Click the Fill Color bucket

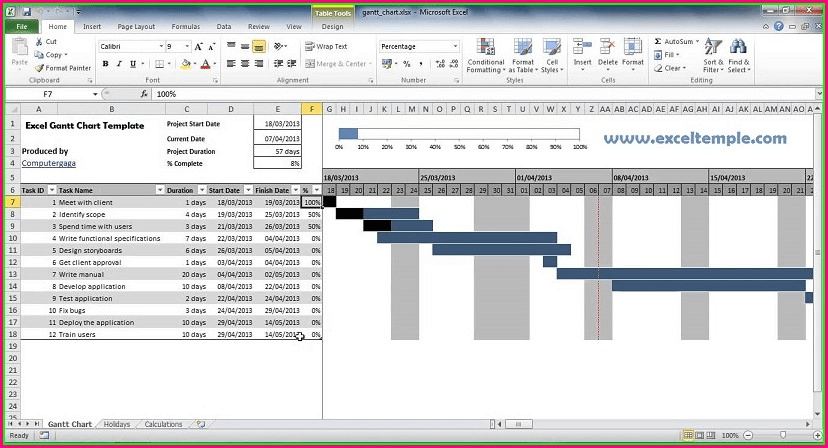pyautogui.click(x=185, y=64)
